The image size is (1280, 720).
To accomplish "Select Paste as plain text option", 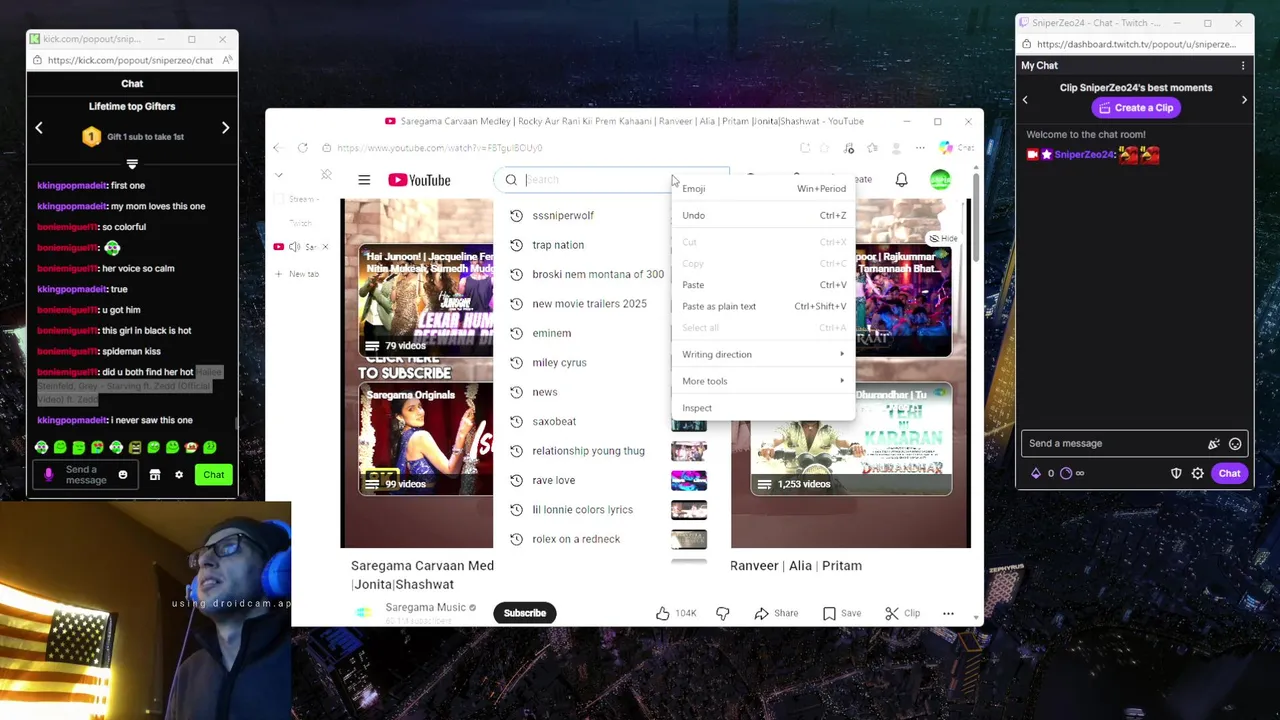I will click(763, 306).
